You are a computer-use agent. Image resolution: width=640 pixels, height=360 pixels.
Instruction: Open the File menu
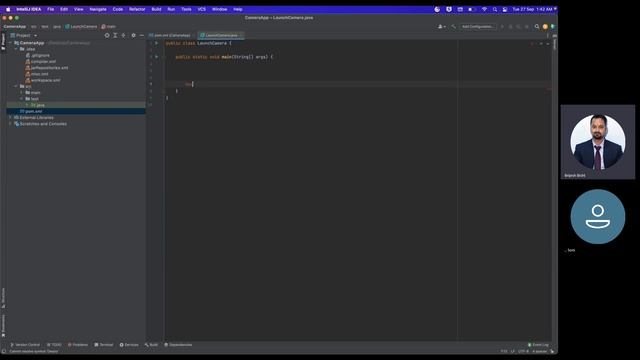pyautogui.click(x=51, y=9)
